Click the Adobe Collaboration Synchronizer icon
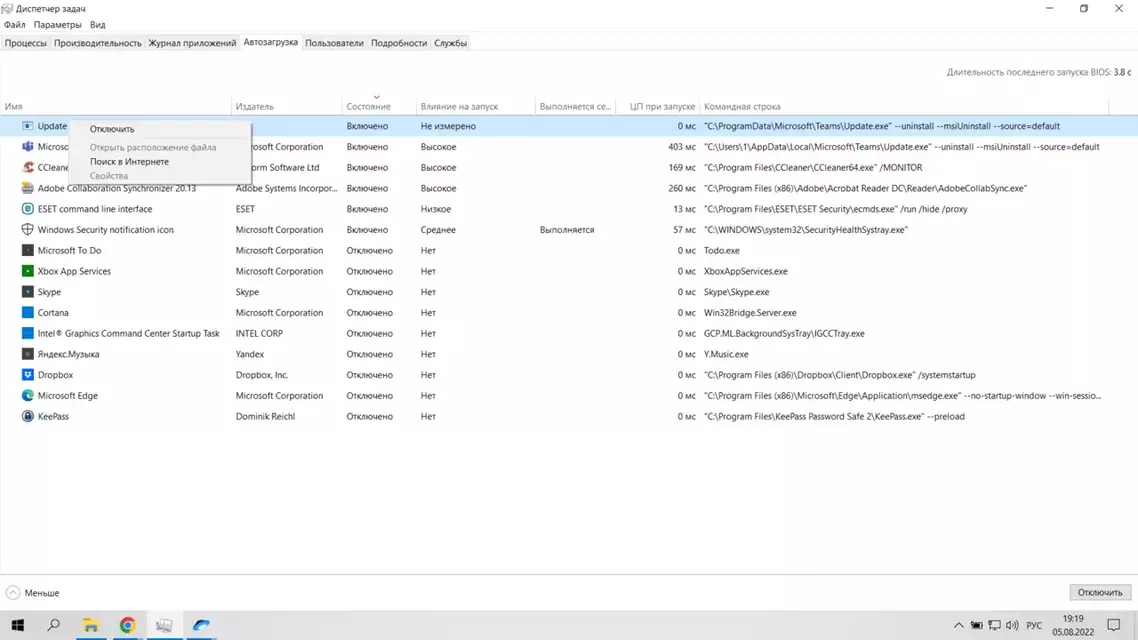Viewport: 1138px width, 640px height. (28, 188)
